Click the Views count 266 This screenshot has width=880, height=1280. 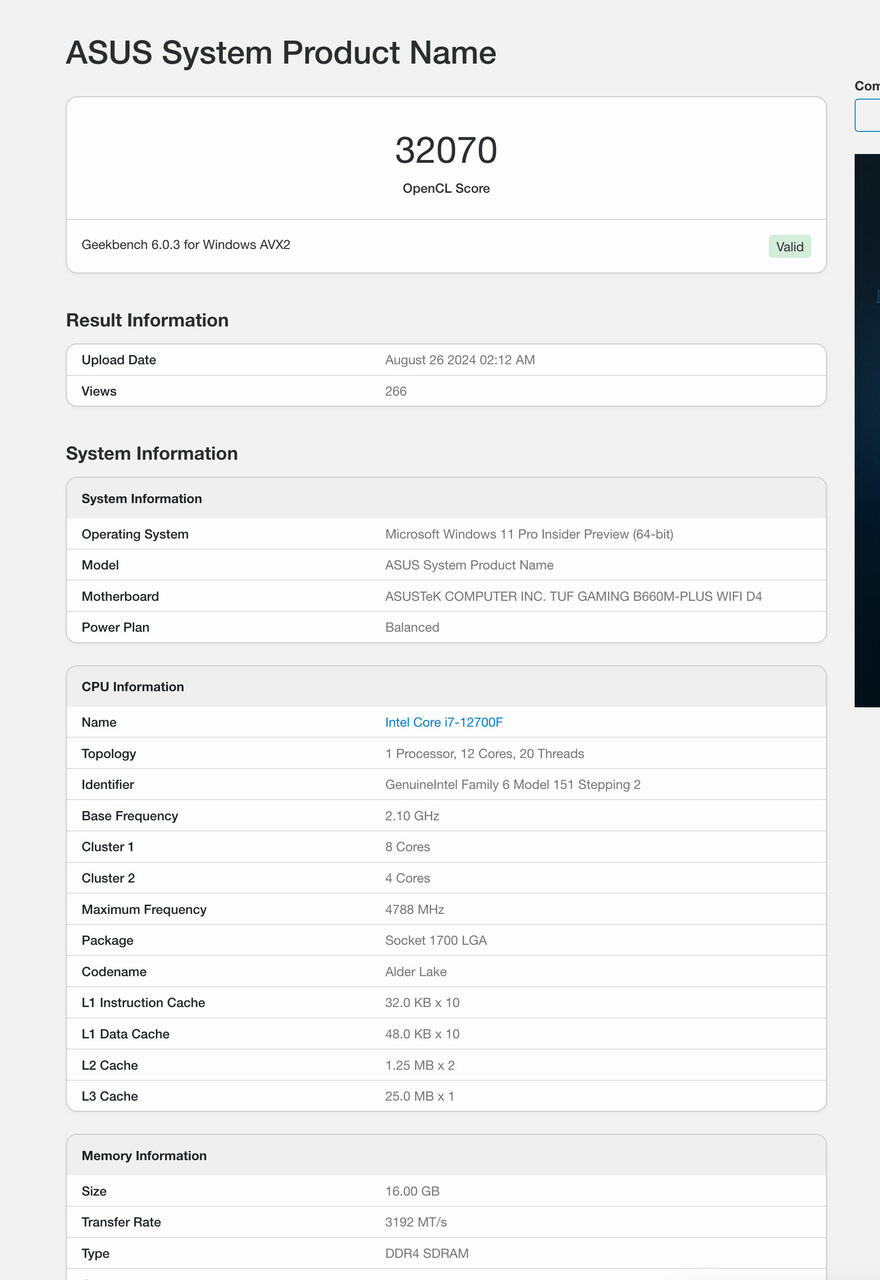pos(396,391)
